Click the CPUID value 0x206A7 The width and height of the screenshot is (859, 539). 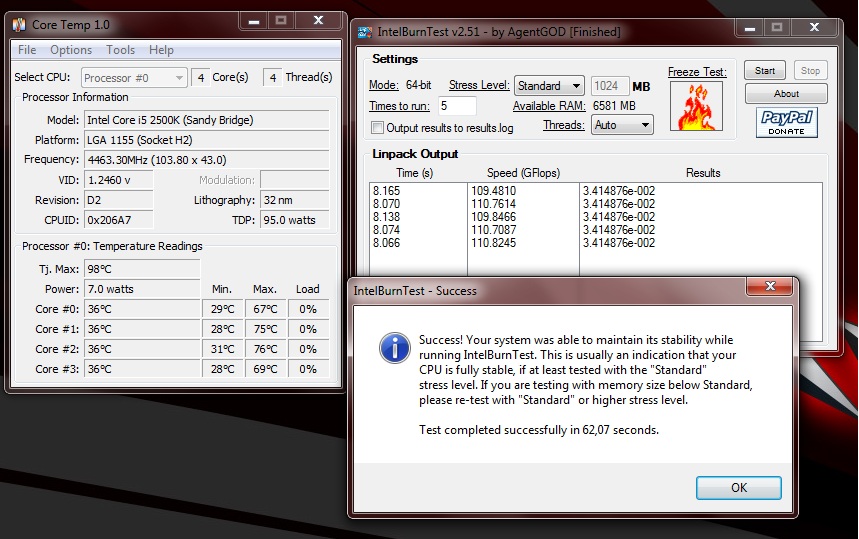(118, 220)
